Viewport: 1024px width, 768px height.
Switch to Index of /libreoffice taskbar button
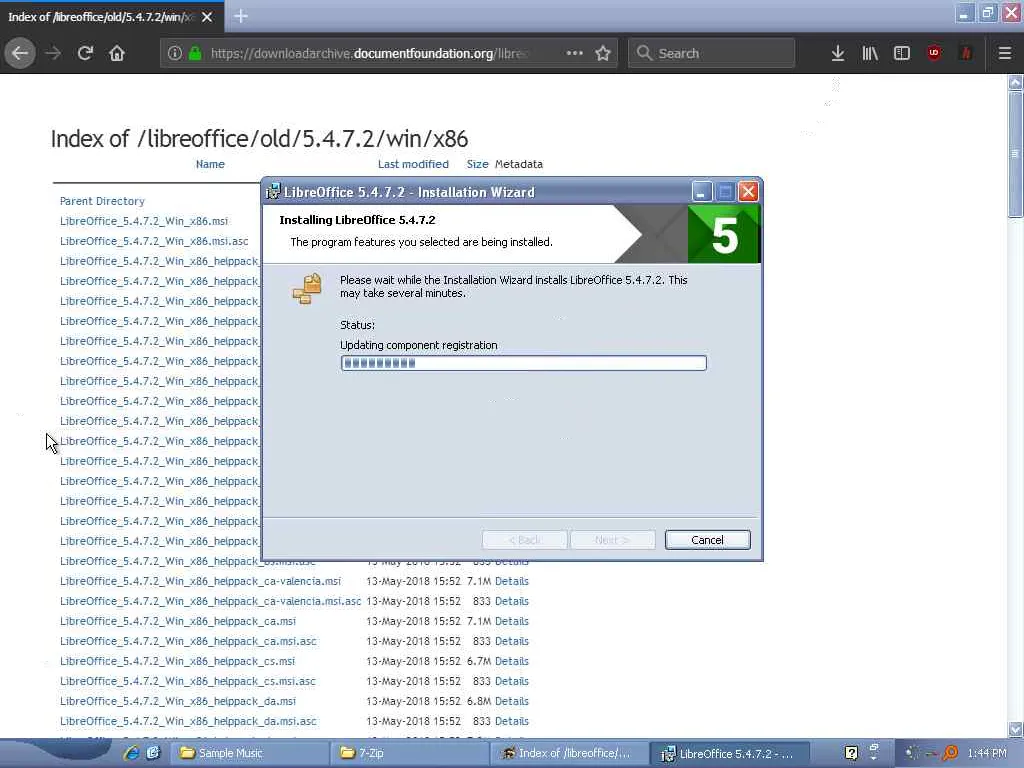click(568, 753)
